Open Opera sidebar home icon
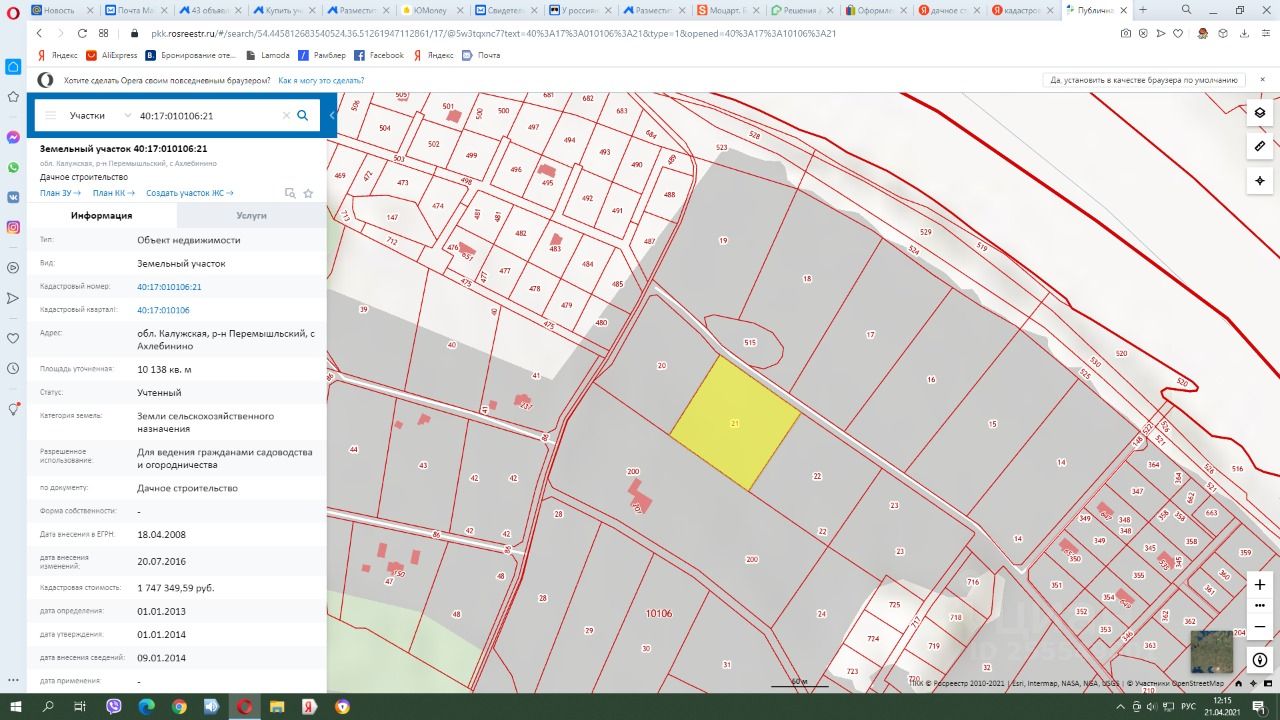1280x720 pixels. [13, 66]
